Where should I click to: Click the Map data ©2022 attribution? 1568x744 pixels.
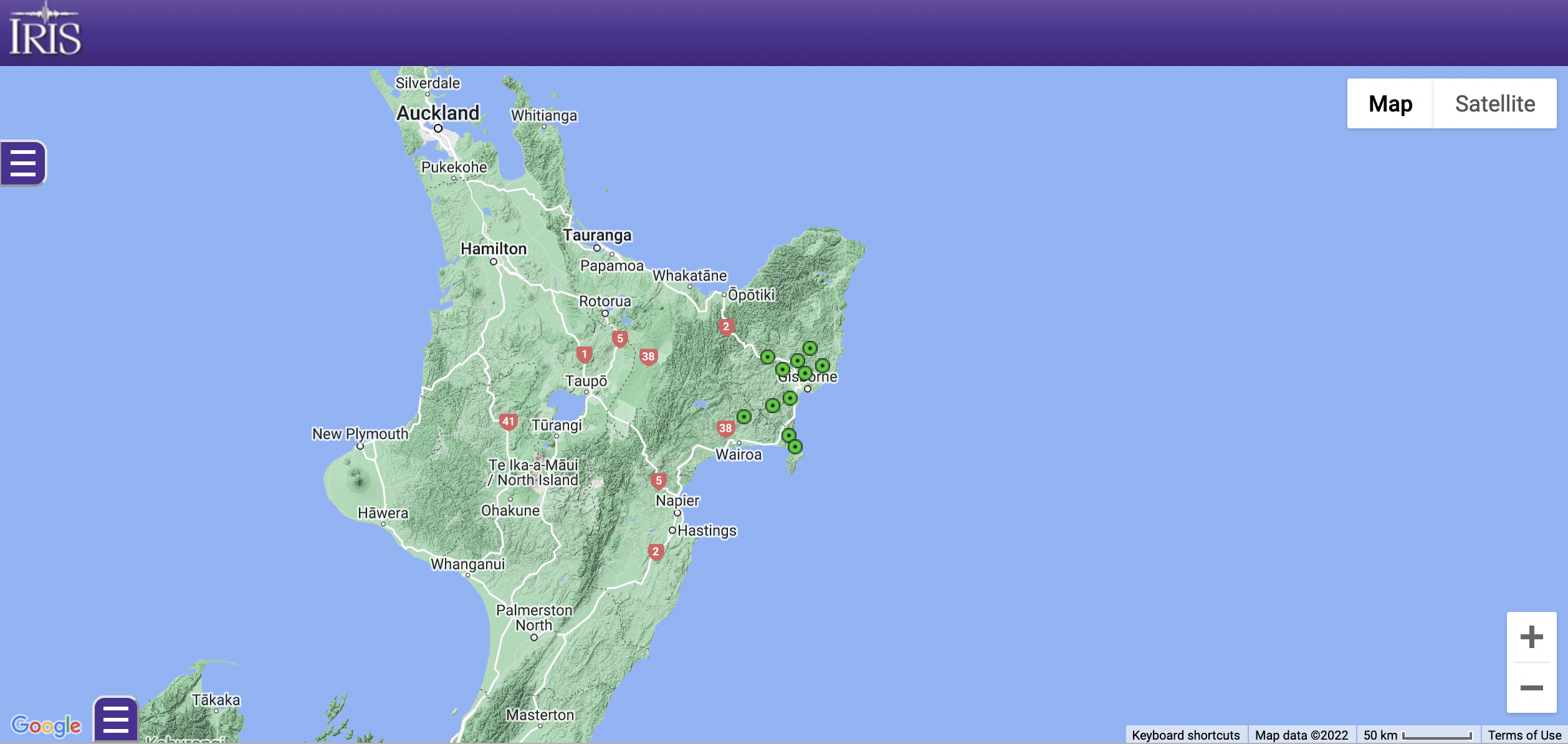tap(1301, 735)
